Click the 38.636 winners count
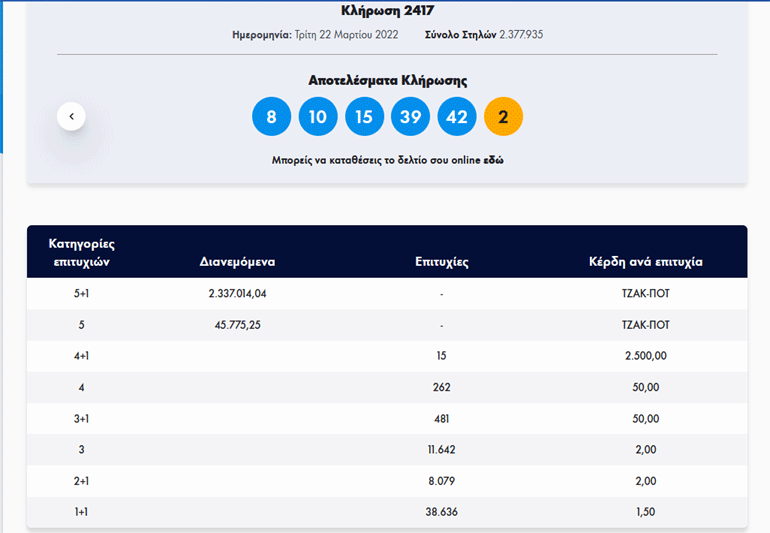The height and width of the screenshot is (533, 770). 441,512
